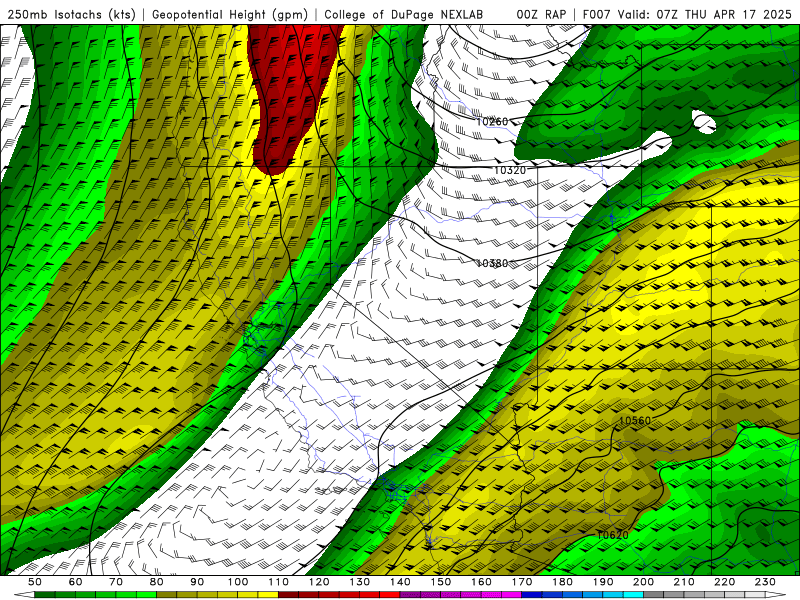This screenshot has height=600, width=800.
Task: Click the 110 value on the color scale
Action: click(279, 582)
